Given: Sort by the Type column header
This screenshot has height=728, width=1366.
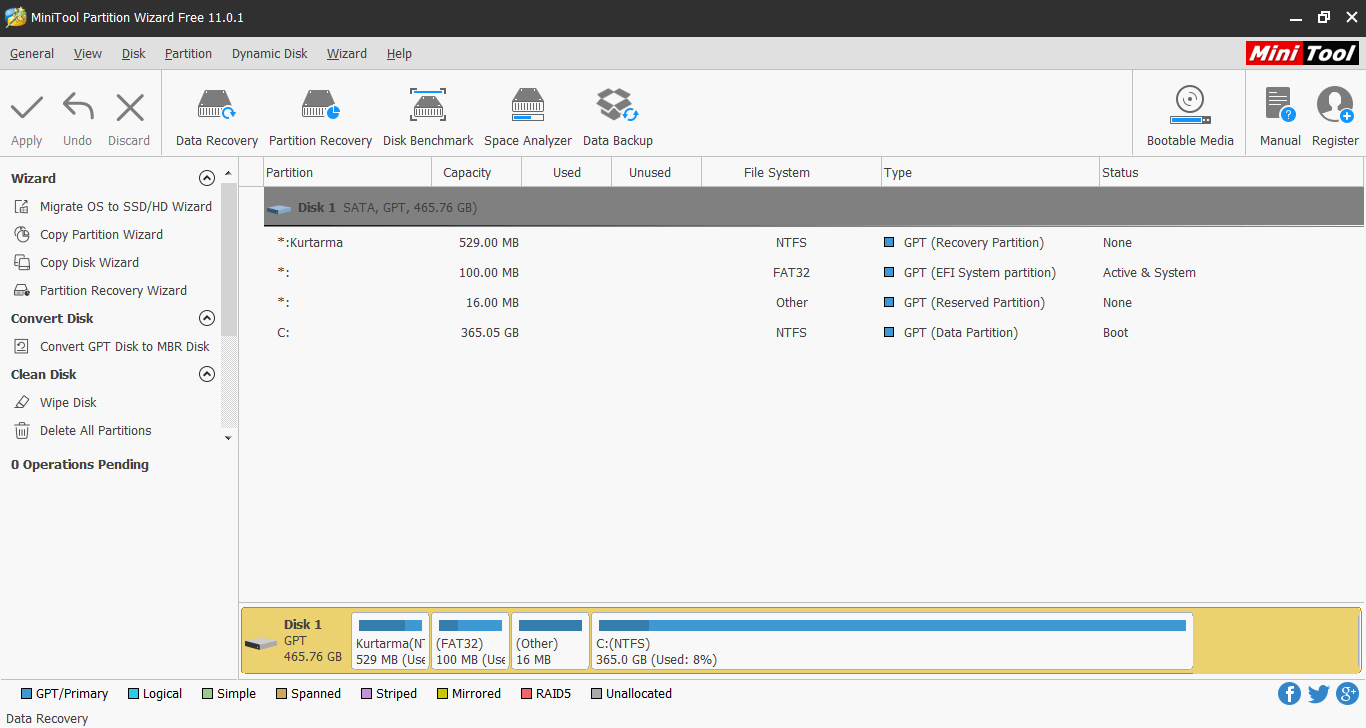Looking at the screenshot, I should pyautogui.click(x=990, y=173).
